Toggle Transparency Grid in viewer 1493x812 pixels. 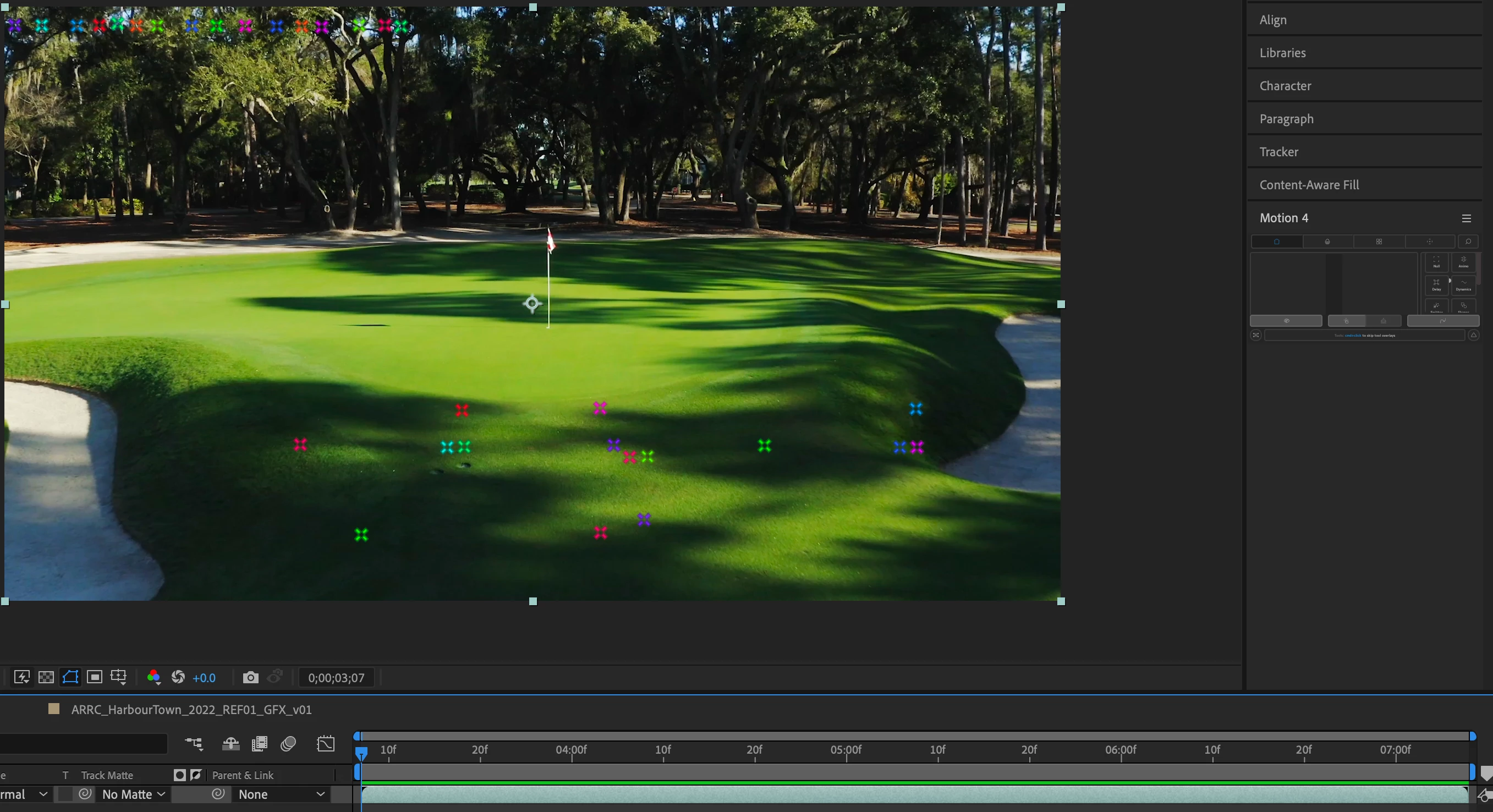[x=46, y=678]
